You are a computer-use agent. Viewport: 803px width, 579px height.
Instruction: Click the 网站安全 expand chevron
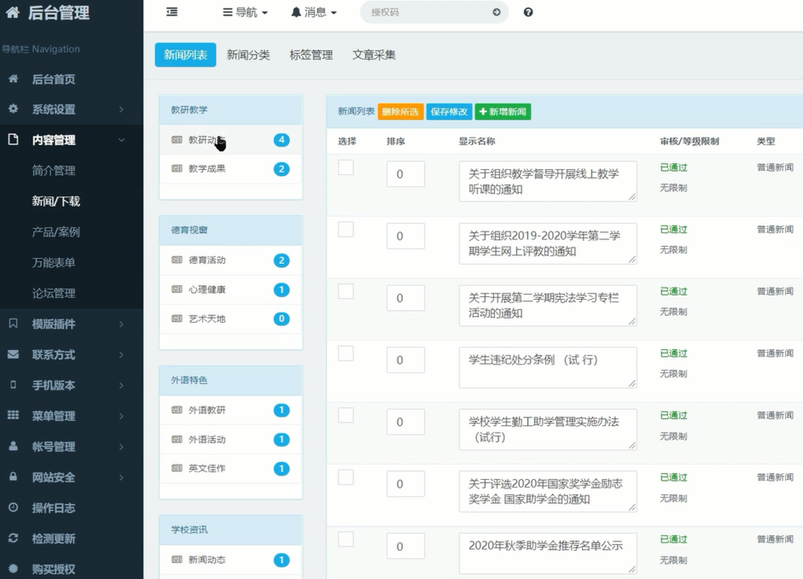(121, 477)
